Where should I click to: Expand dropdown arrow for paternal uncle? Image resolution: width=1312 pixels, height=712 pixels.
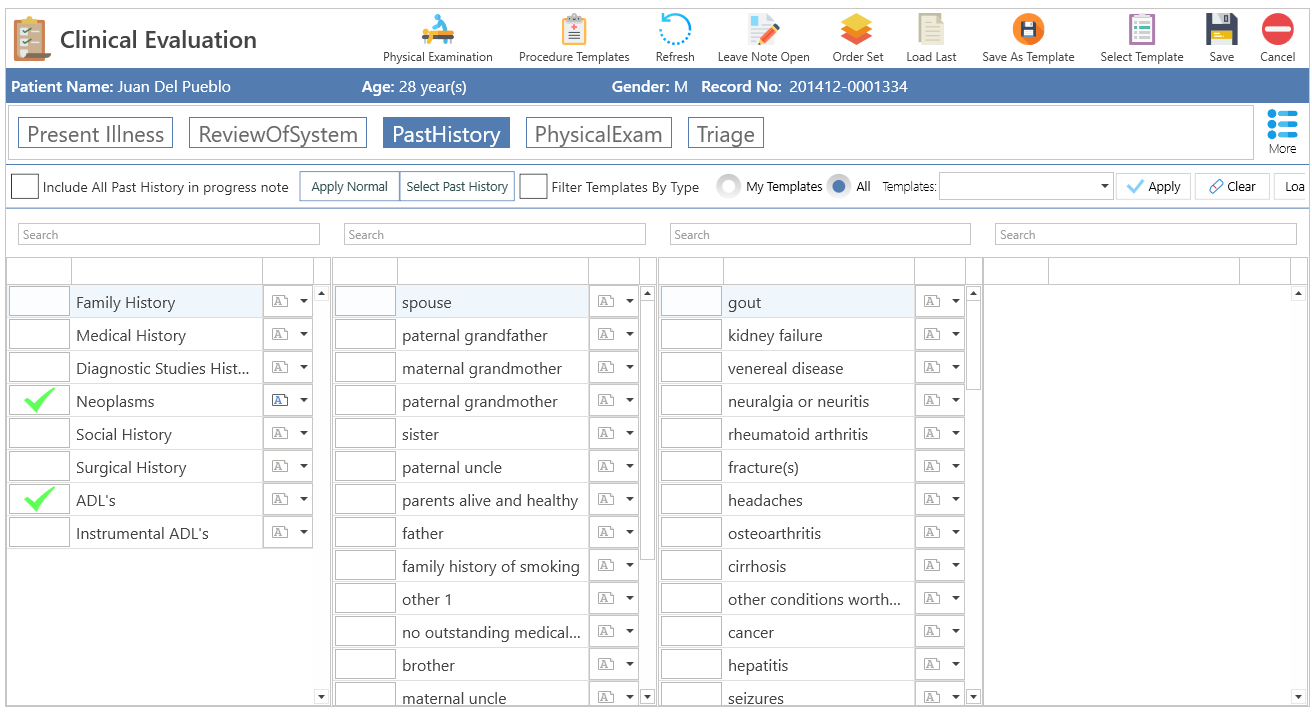pyautogui.click(x=630, y=467)
